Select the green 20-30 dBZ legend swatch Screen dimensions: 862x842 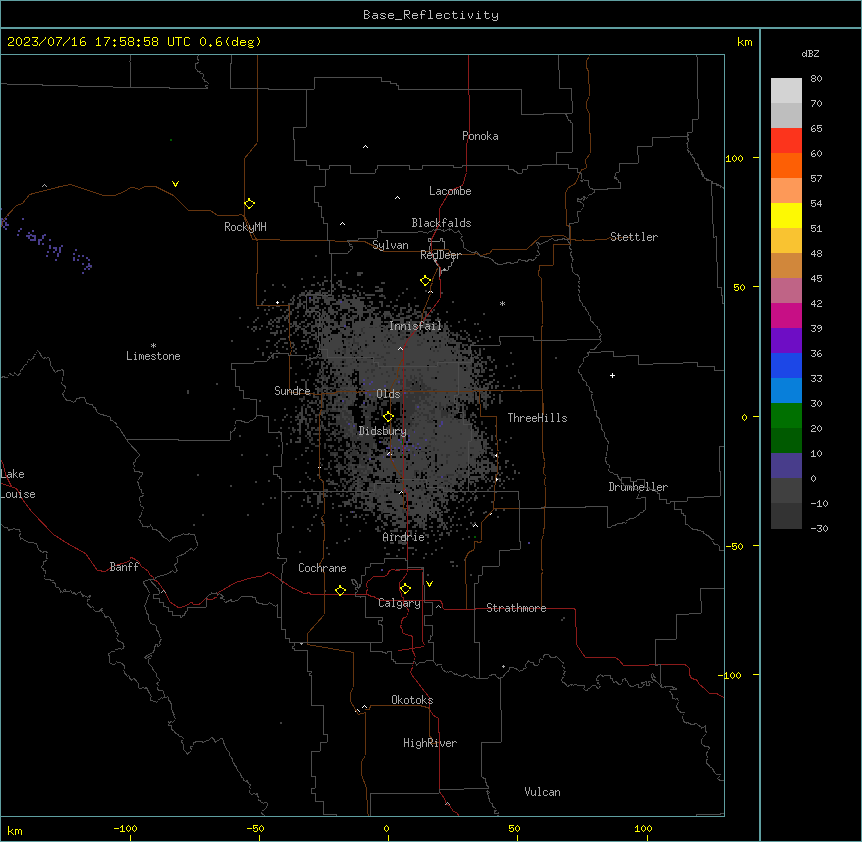coord(786,416)
